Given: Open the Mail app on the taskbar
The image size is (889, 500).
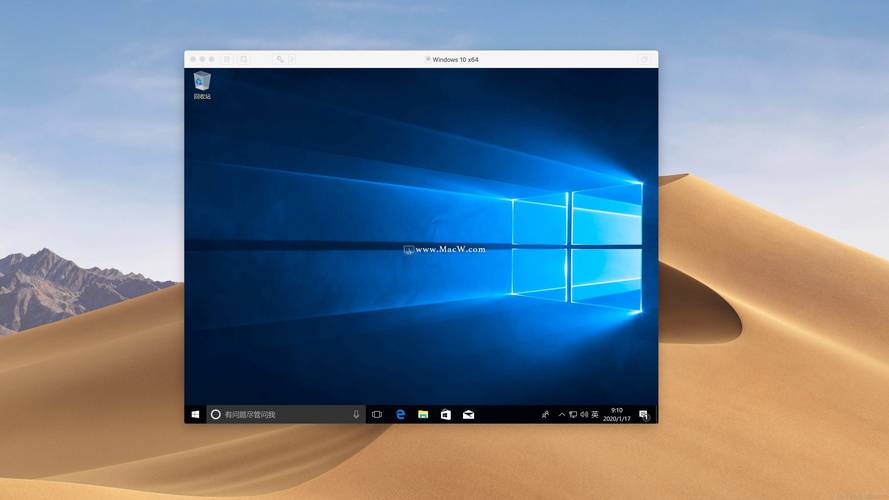Looking at the screenshot, I should [x=468, y=414].
